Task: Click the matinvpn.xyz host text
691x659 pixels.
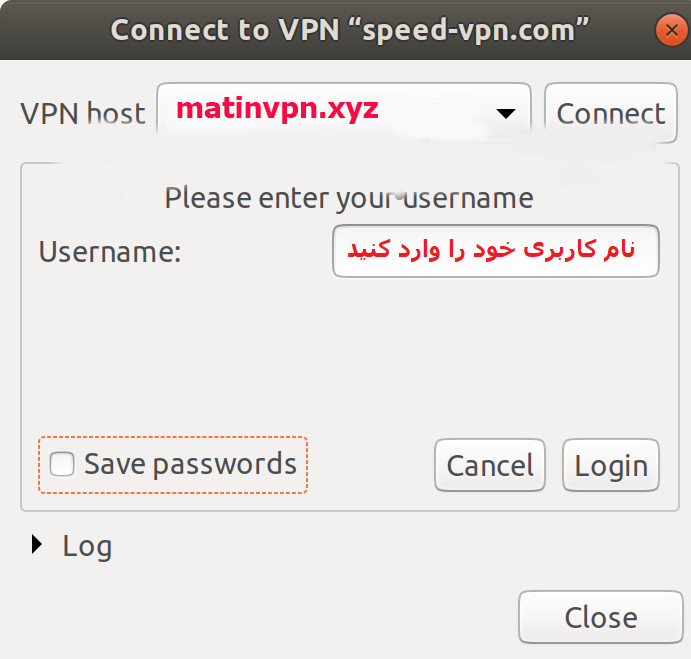Action: point(277,109)
